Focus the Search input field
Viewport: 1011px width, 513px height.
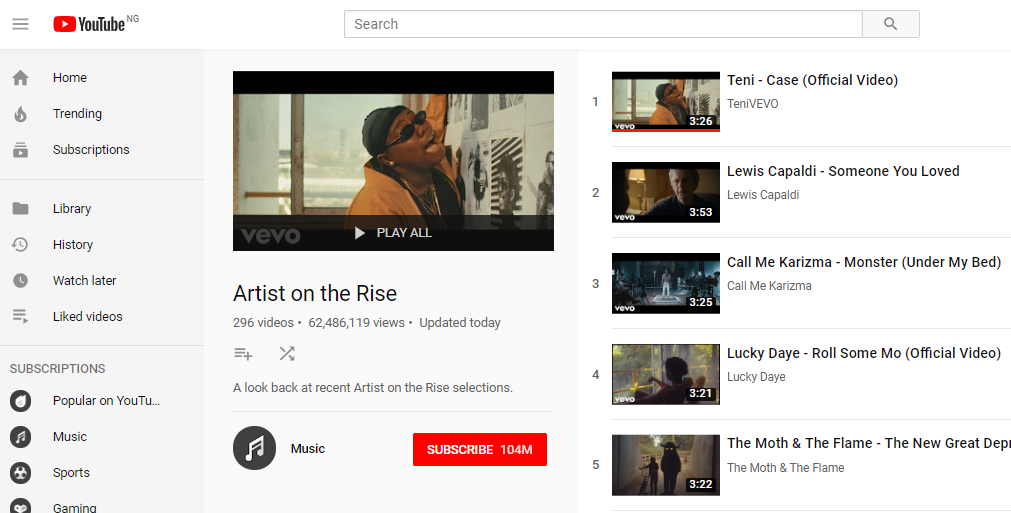click(x=603, y=24)
